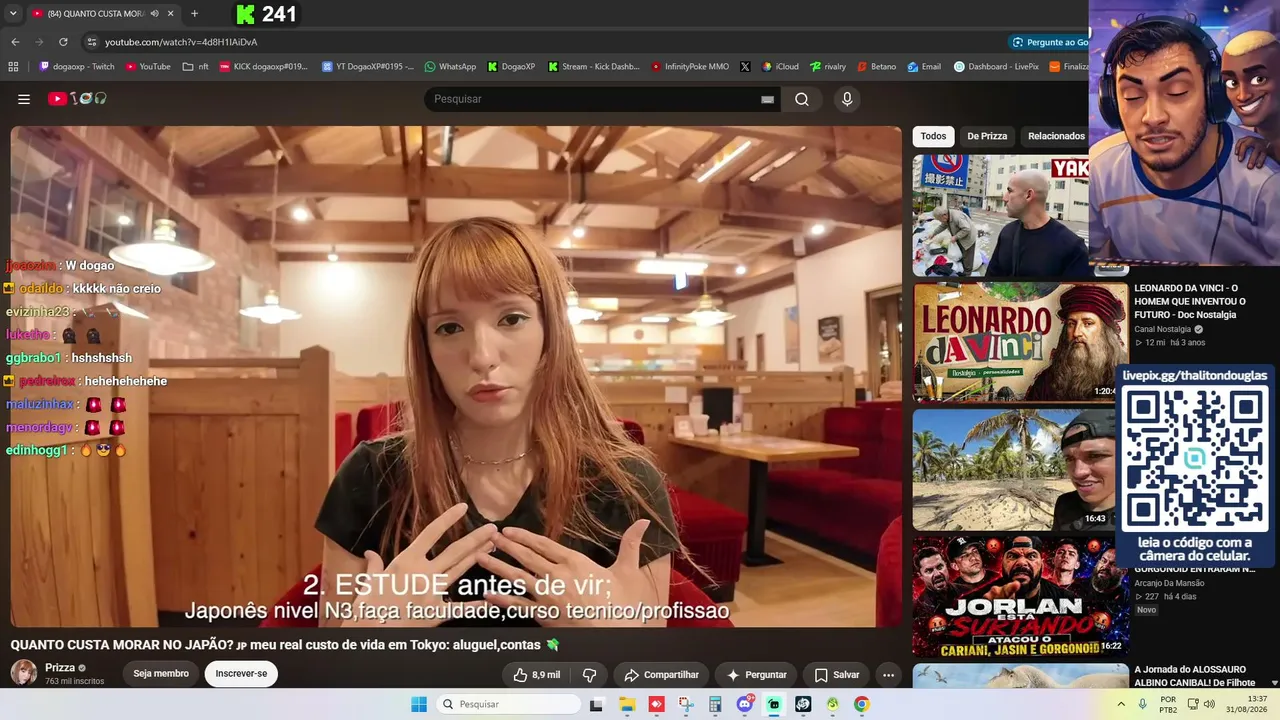1280x720 pixels.
Task: Open A Jornada do ALOSSAURO video title
Action: click(x=1194, y=676)
